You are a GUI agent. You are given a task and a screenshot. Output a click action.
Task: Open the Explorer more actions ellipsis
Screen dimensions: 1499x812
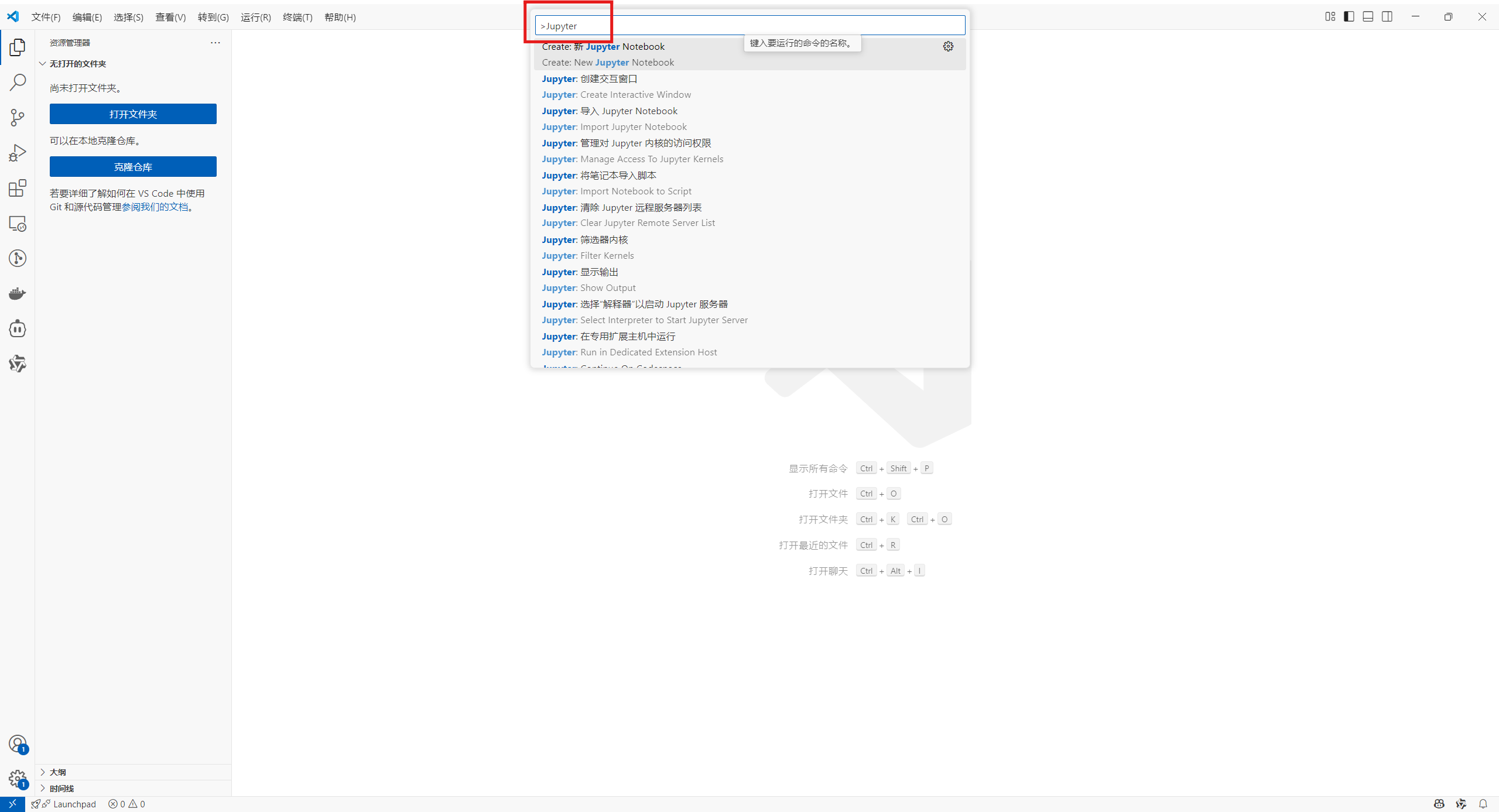tap(215, 42)
